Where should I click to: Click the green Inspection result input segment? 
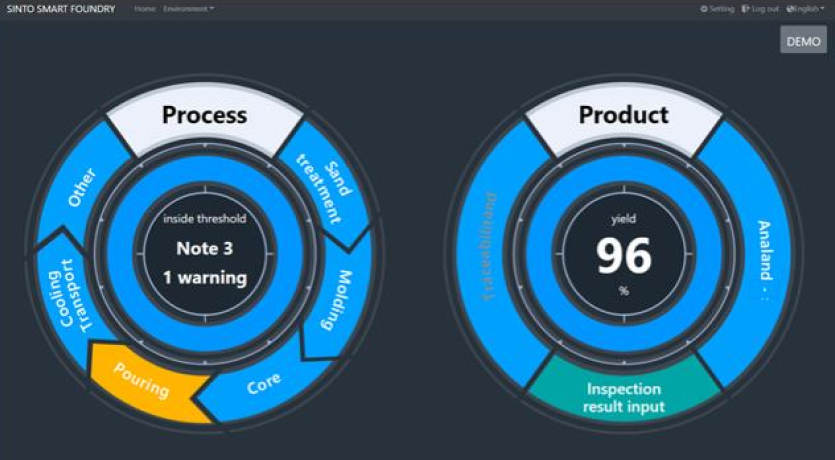point(624,396)
